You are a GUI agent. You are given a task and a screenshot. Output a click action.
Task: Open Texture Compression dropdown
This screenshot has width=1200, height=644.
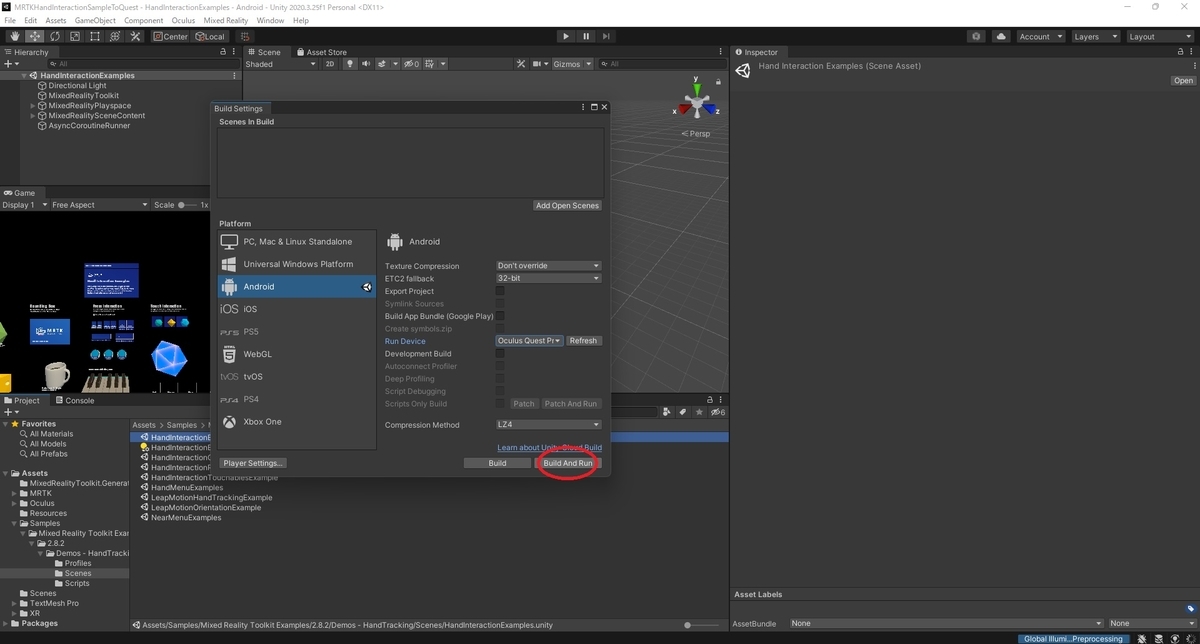tap(549, 266)
